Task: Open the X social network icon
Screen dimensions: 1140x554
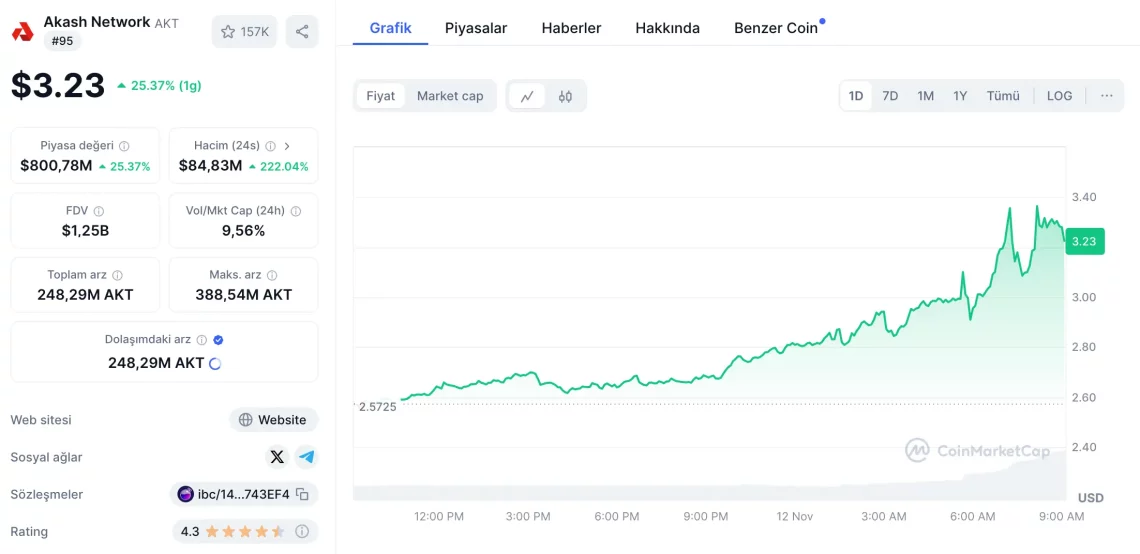Action: click(277, 457)
